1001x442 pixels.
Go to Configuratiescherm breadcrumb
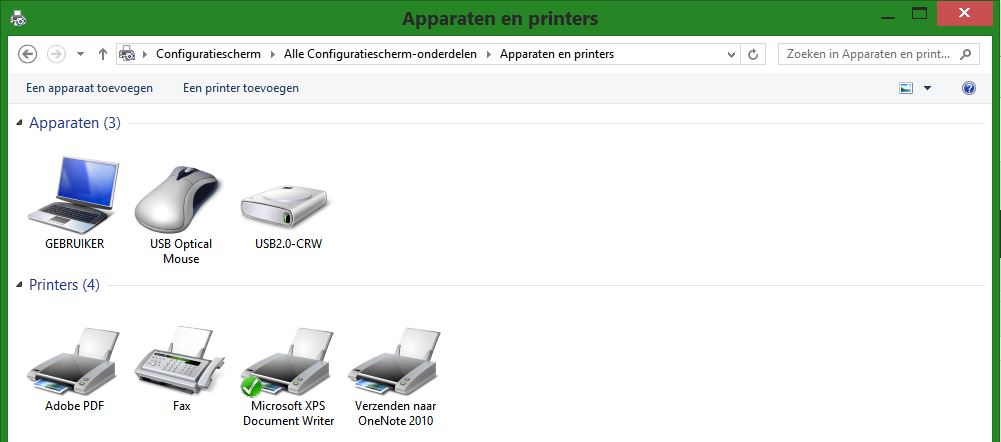click(209, 54)
